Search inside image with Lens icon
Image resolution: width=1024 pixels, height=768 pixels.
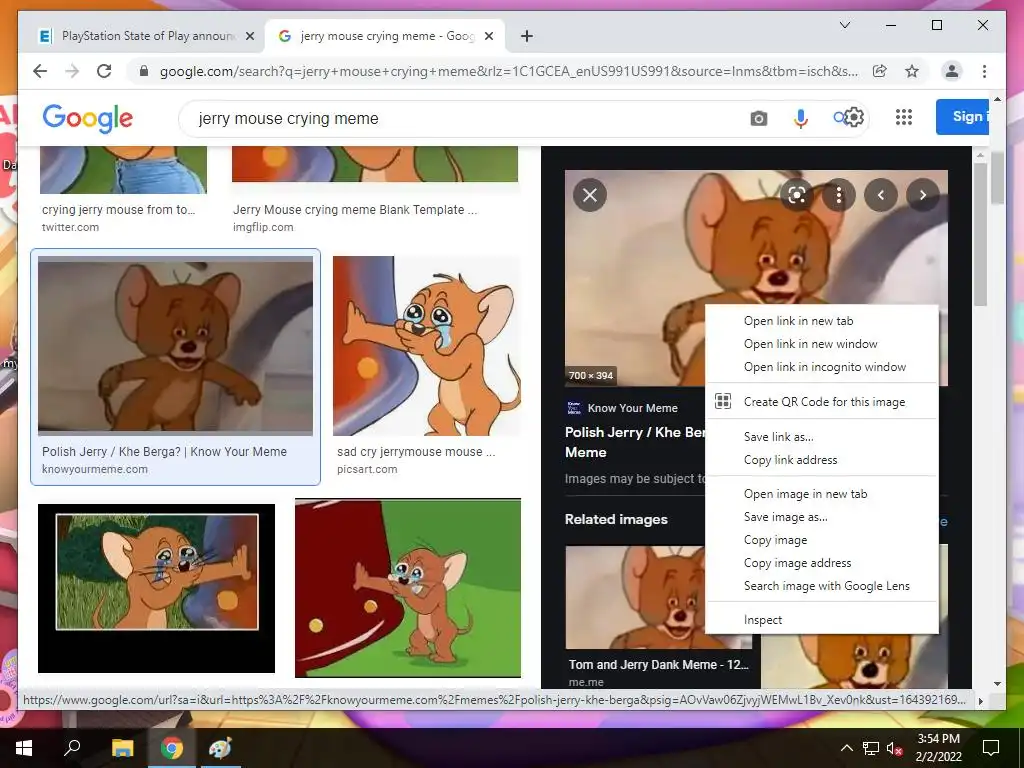point(796,195)
